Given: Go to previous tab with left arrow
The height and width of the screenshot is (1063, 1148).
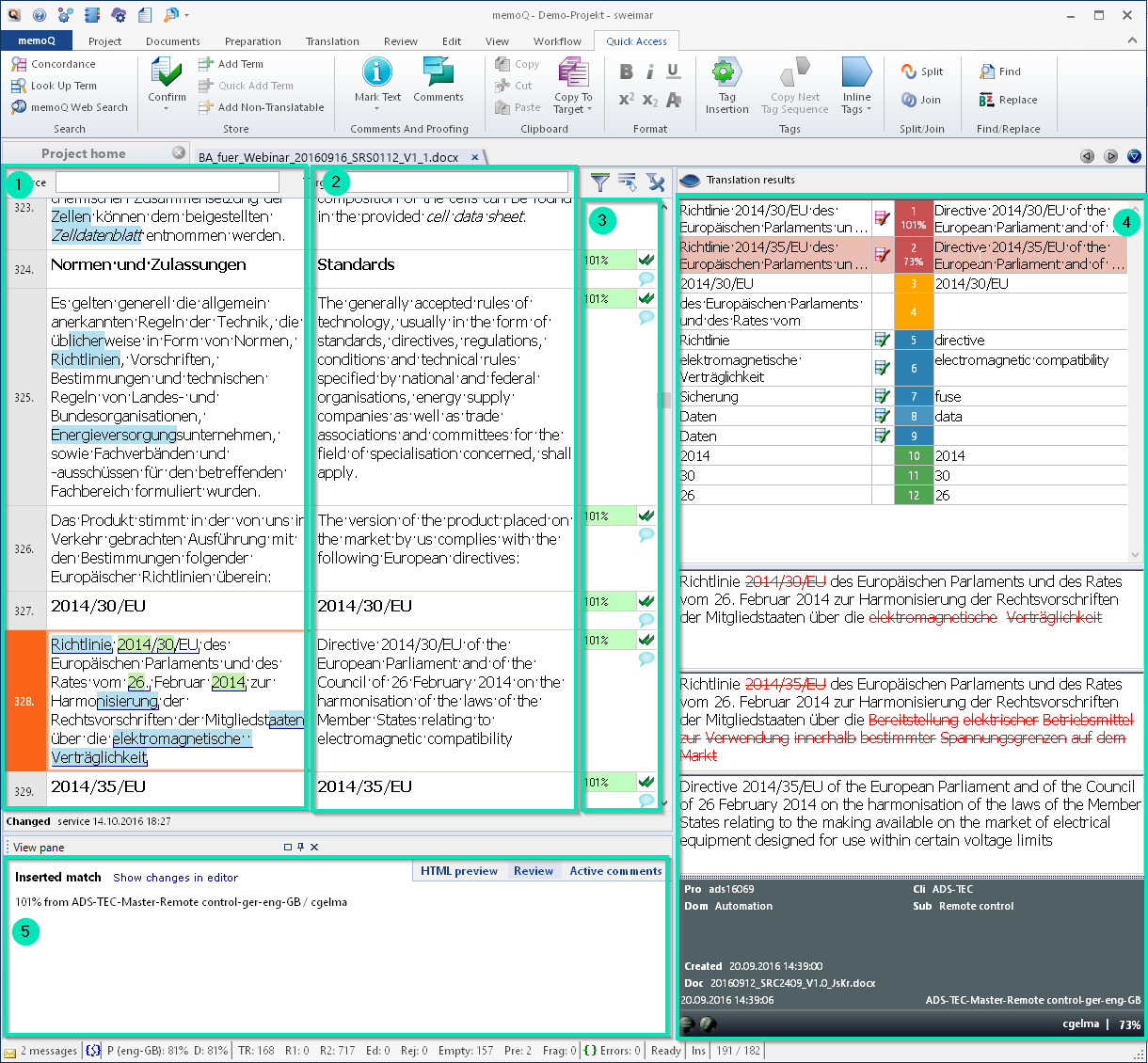Looking at the screenshot, I should [x=1087, y=156].
